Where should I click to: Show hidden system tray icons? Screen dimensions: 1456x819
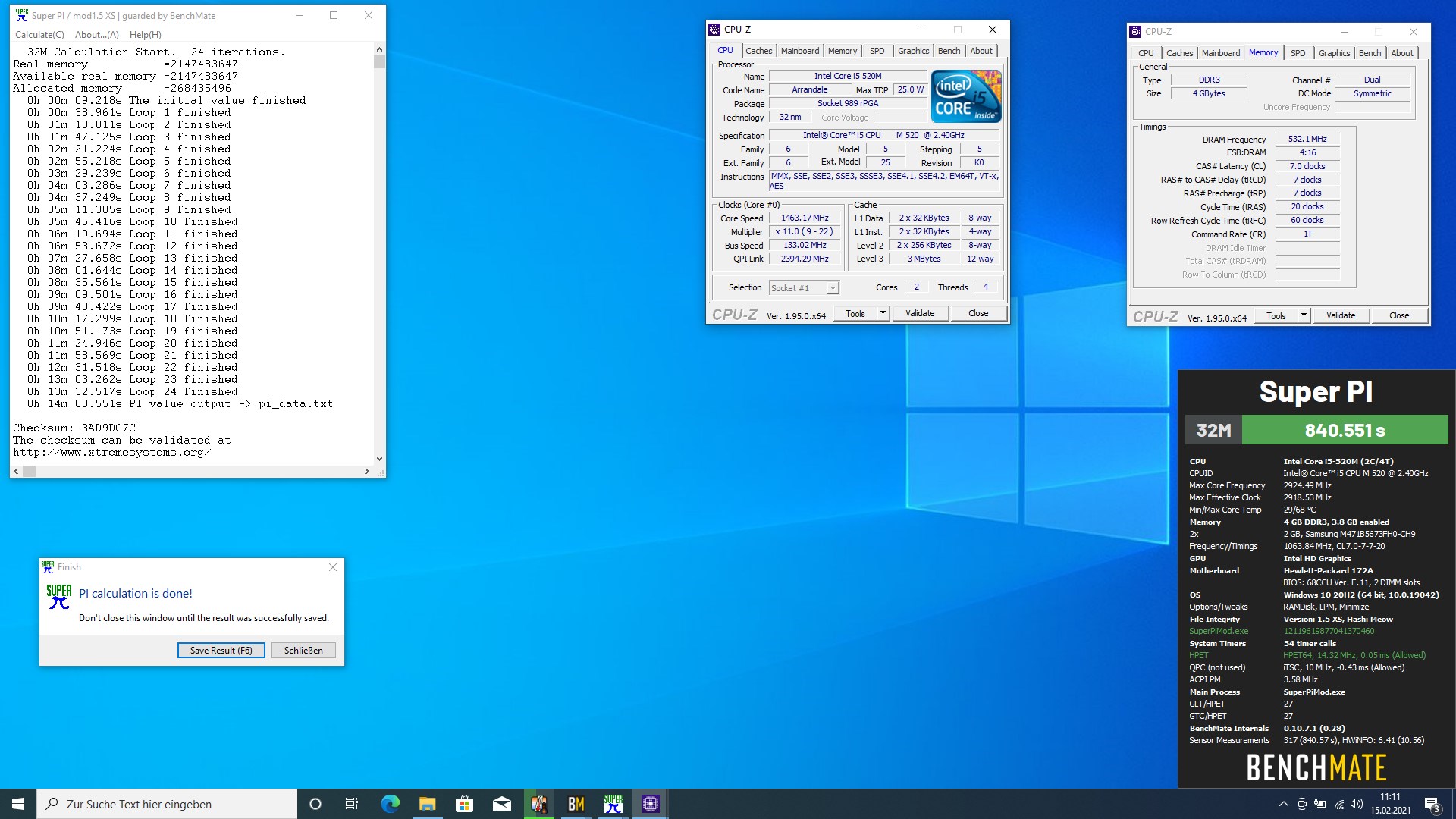(1283, 804)
